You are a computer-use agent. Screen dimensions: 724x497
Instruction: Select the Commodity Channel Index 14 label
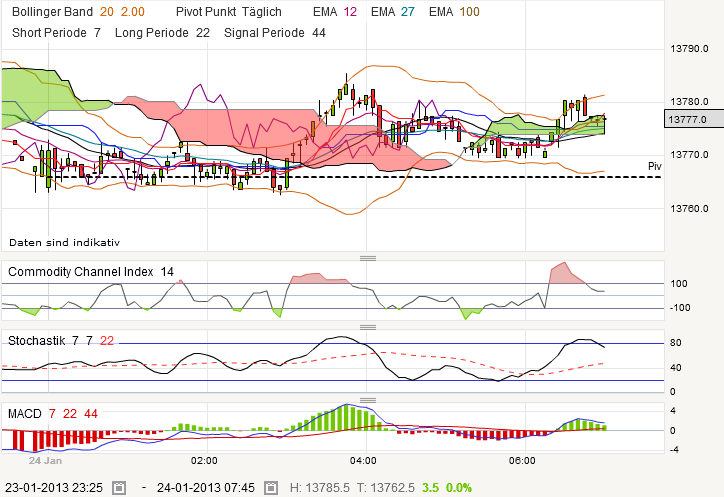pos(91,272)
